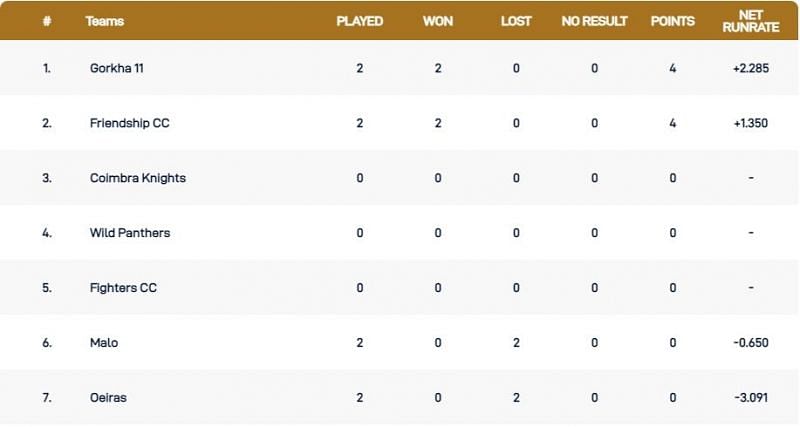Open the Friendship CC team row
The image size is (800, 427).
point(128,123)
